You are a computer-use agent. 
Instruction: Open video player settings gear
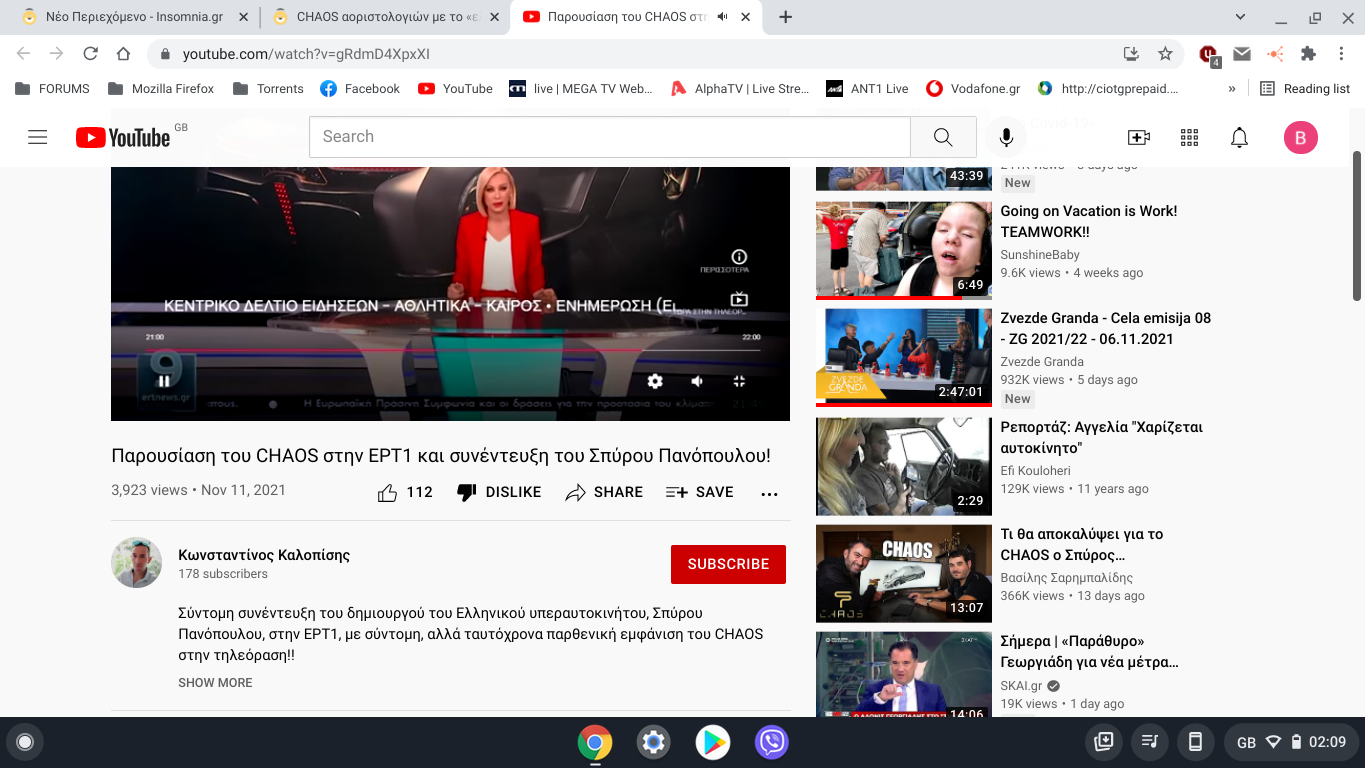click(655, 381)
